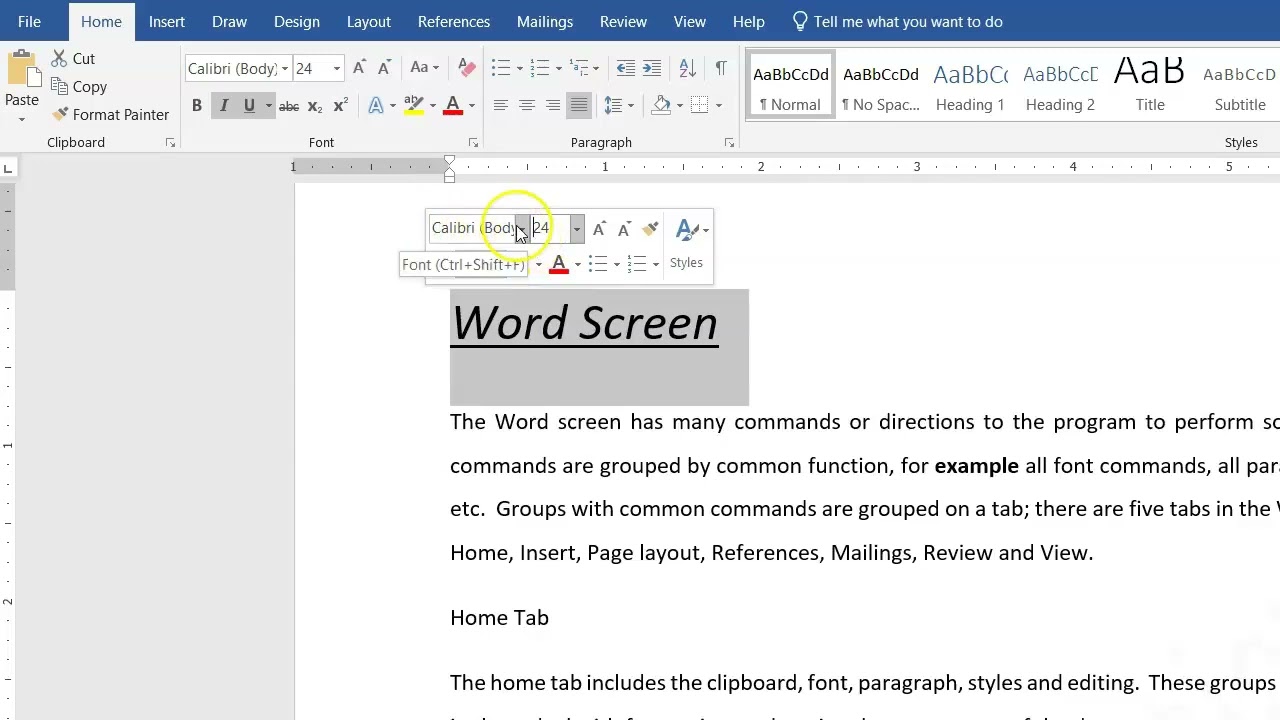Click the Paste clipboard icon

(22, 70)
